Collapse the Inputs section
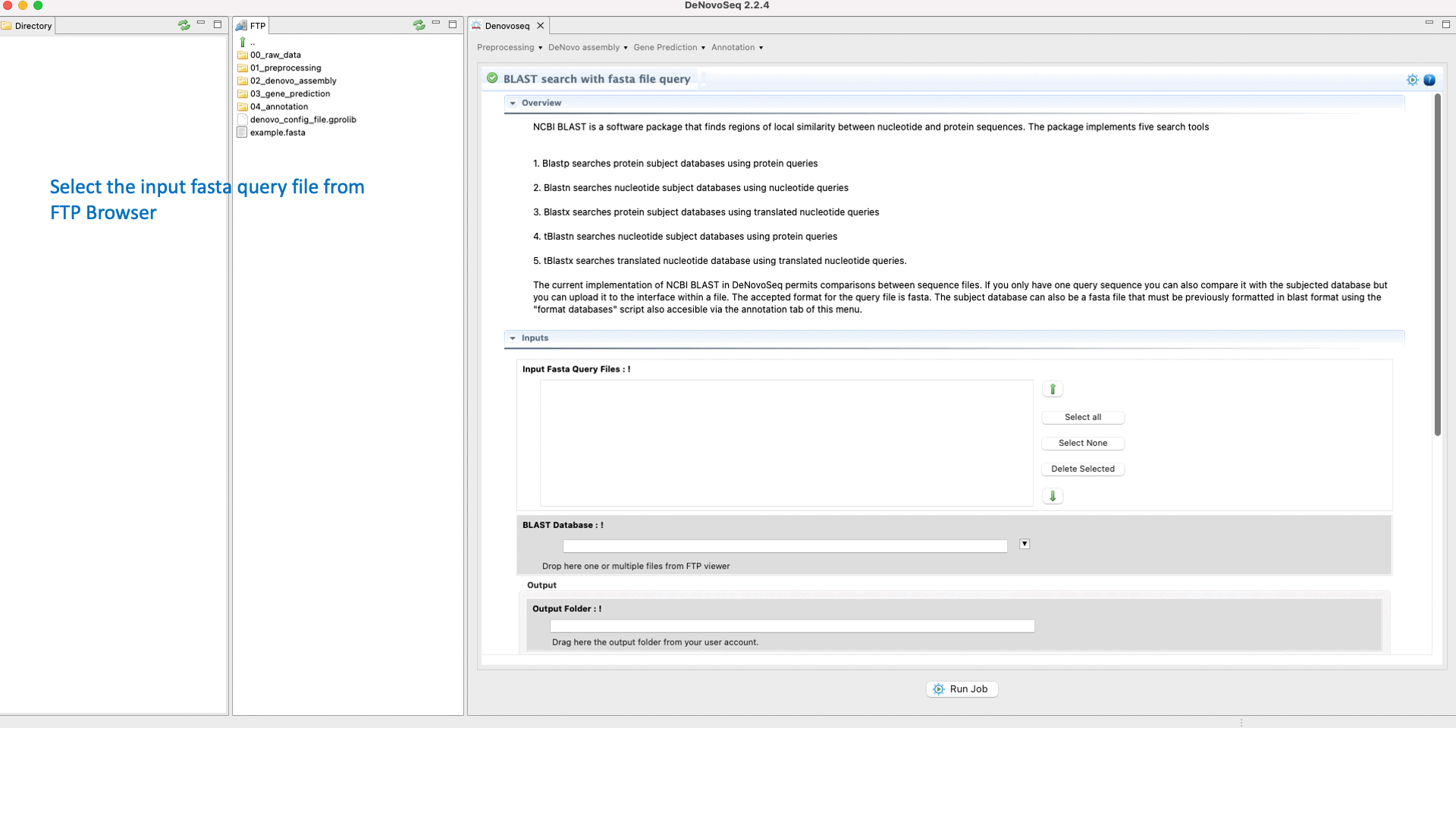 pyautogui.click(x=513, y=338)
